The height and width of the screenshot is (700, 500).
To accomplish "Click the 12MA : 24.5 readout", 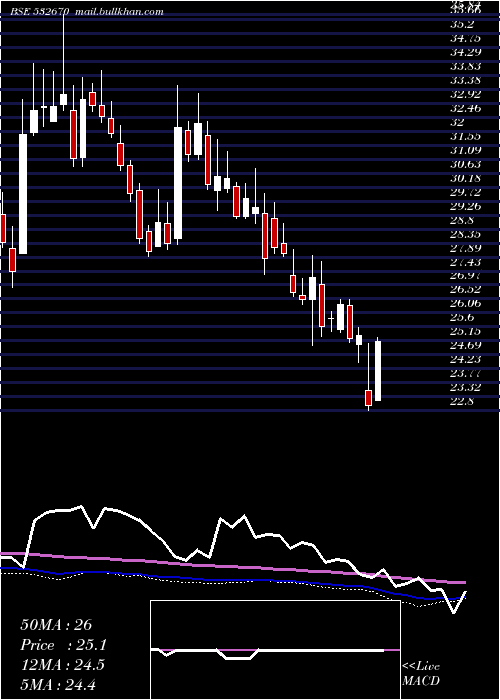I will [x=62, y=665].
